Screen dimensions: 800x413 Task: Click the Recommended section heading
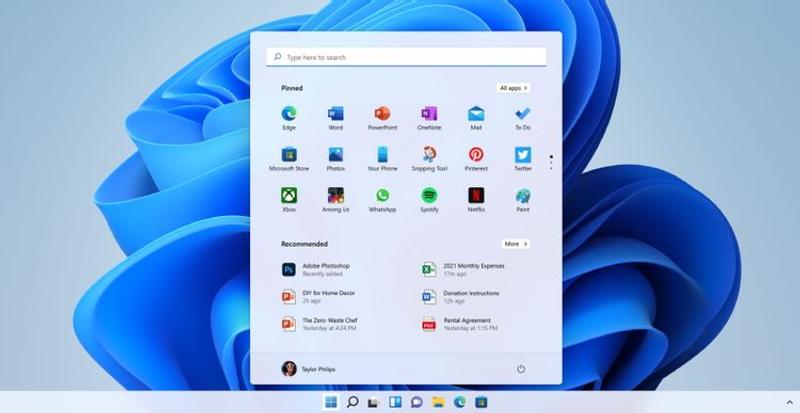point(304,244)
